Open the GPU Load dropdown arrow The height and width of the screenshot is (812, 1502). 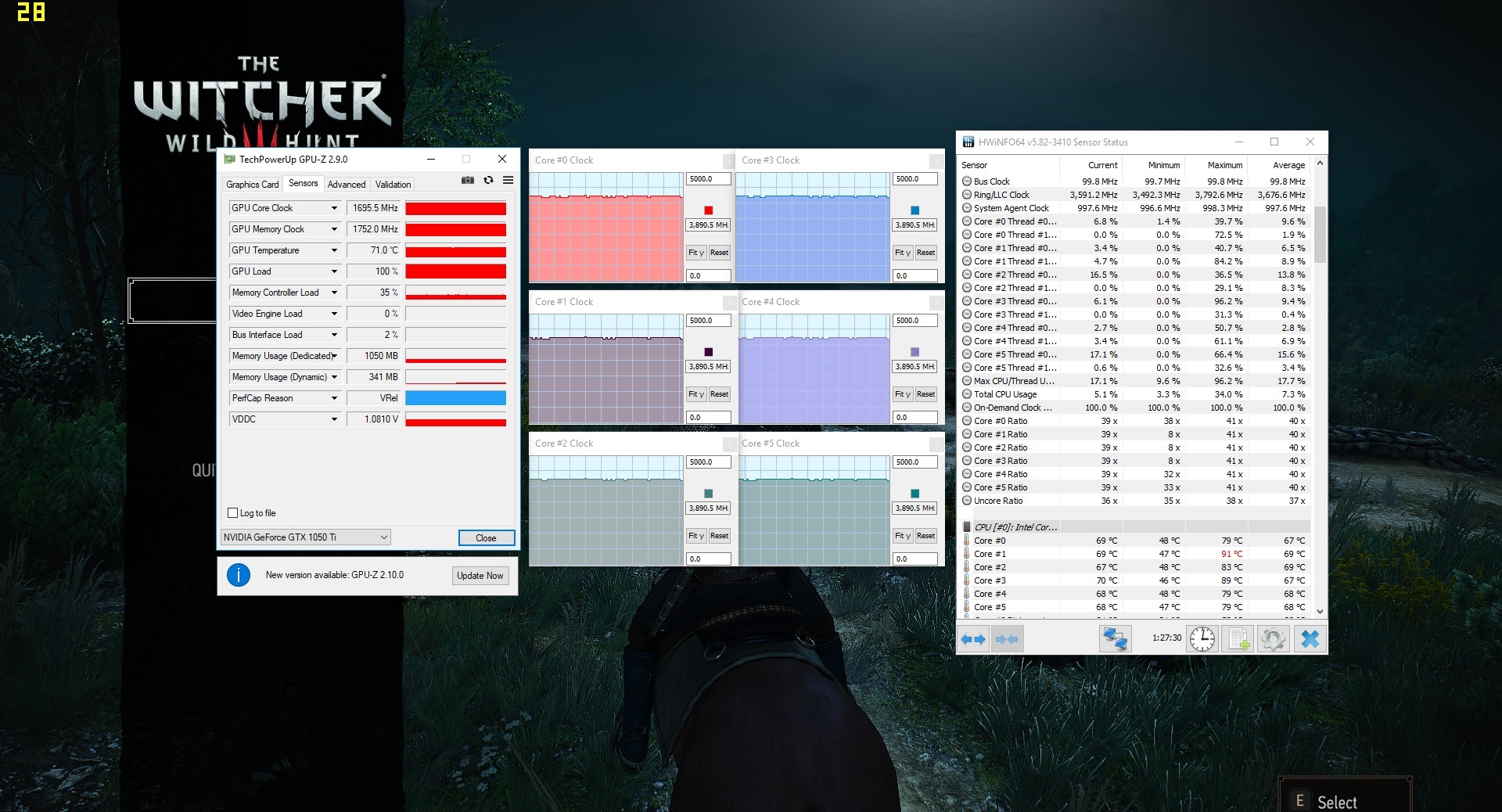(x=334, y=271)
